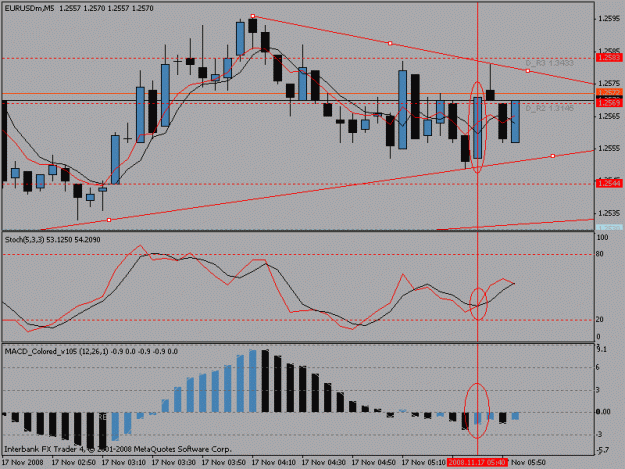
Task: Click the 17 Nov 03:30 time label
Action: point(174,463)
